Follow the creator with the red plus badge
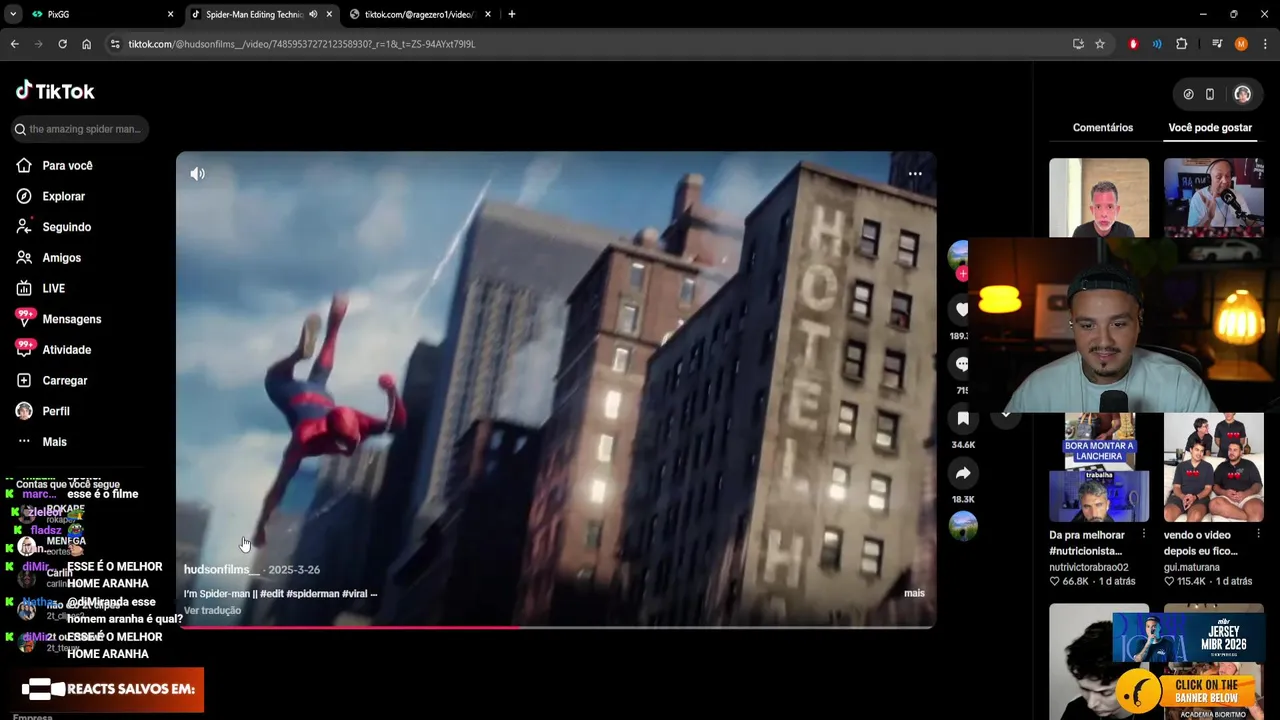 [961, 273]
